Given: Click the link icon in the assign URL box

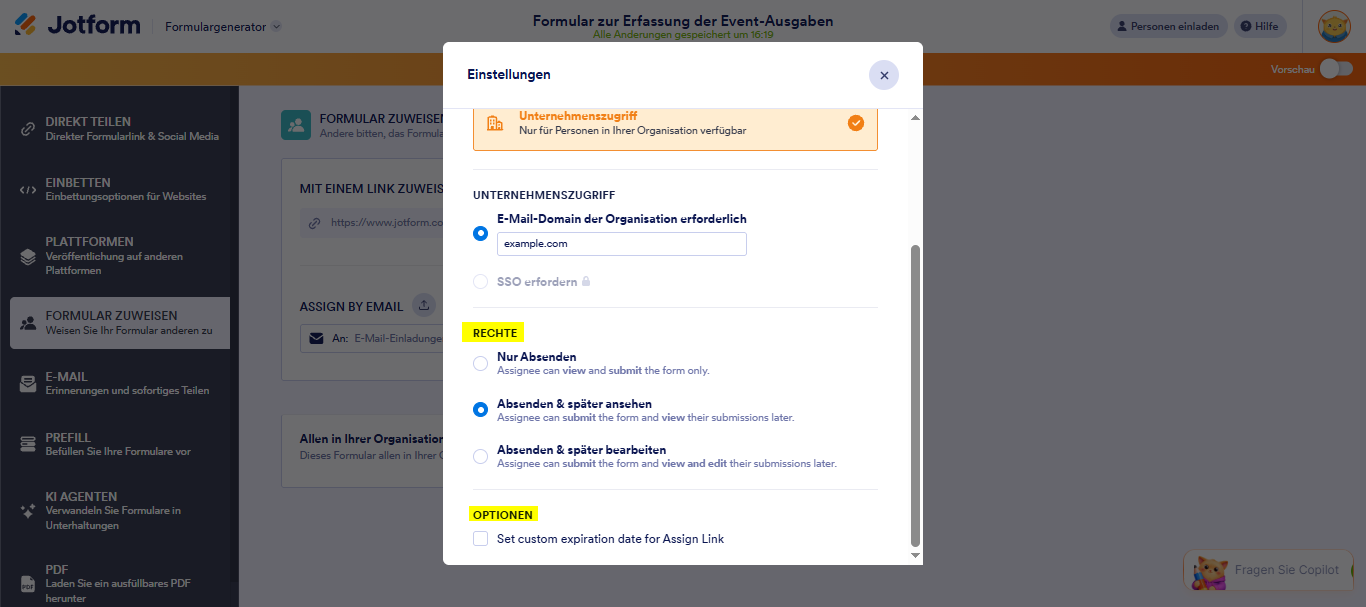Looking at the screenshot, I should point(315,223).
